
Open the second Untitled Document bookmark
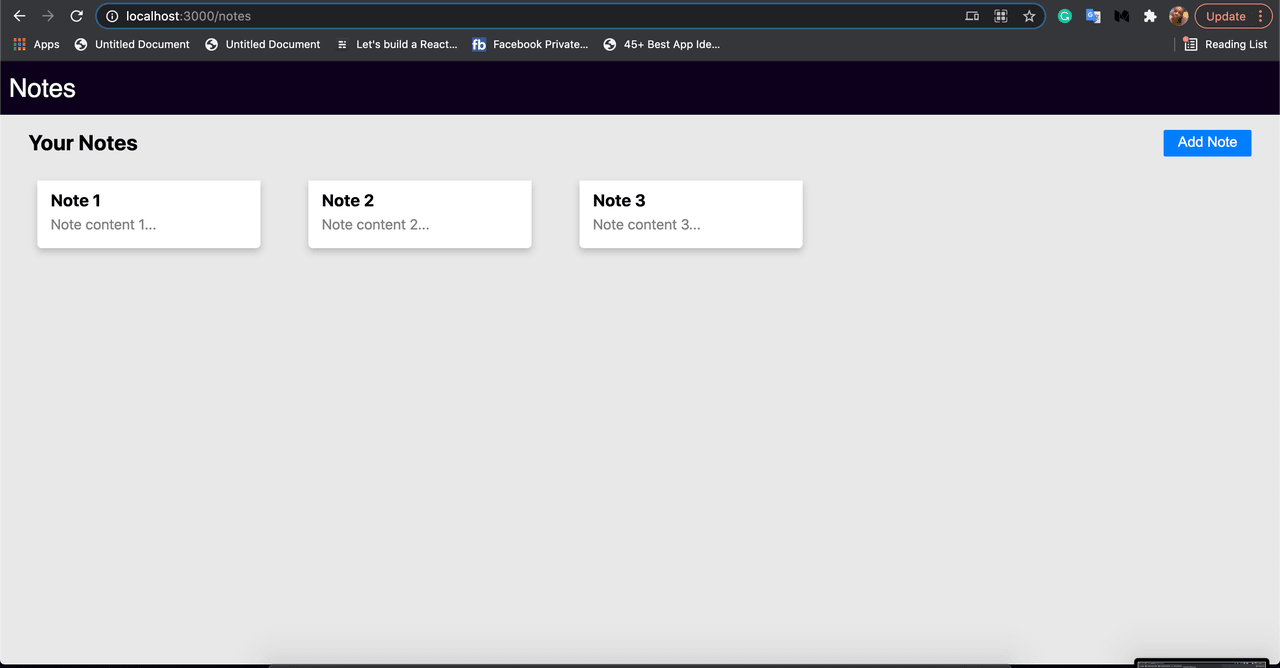point(263,44)
